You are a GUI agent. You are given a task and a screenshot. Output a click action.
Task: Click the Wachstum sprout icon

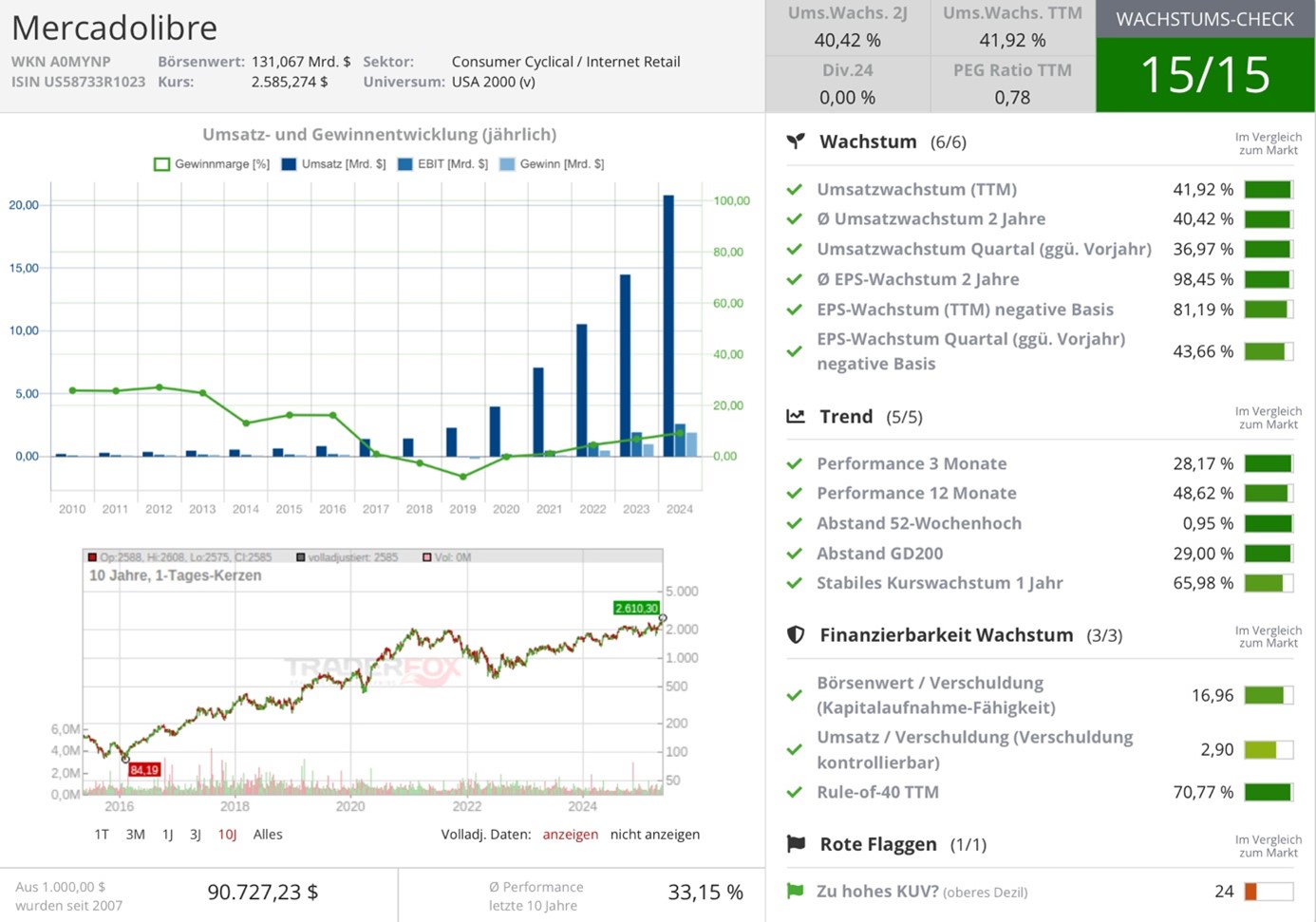pyautogui.click(x=796, y=141)
